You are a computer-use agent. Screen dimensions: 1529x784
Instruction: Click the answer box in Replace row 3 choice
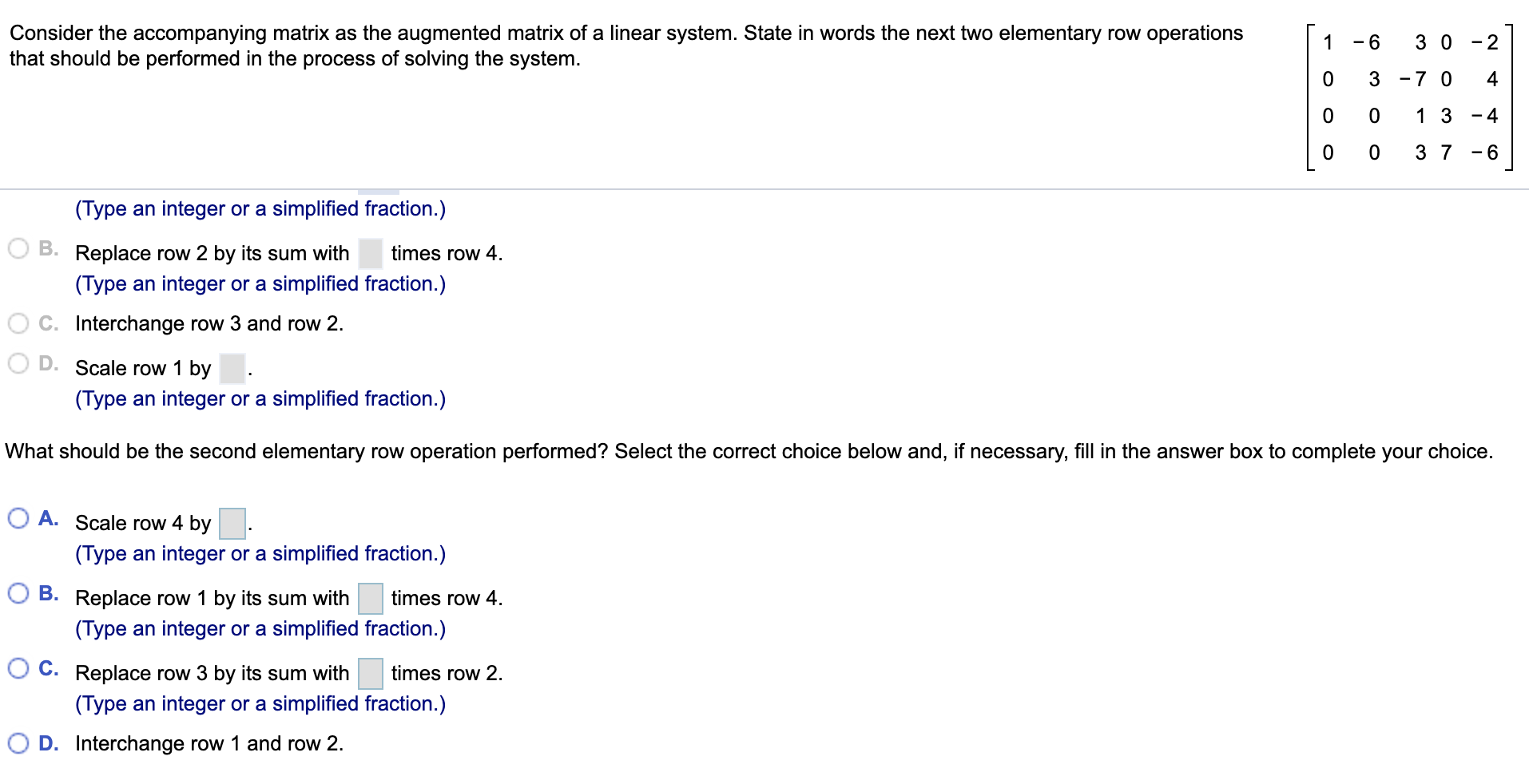click(370, 673)
